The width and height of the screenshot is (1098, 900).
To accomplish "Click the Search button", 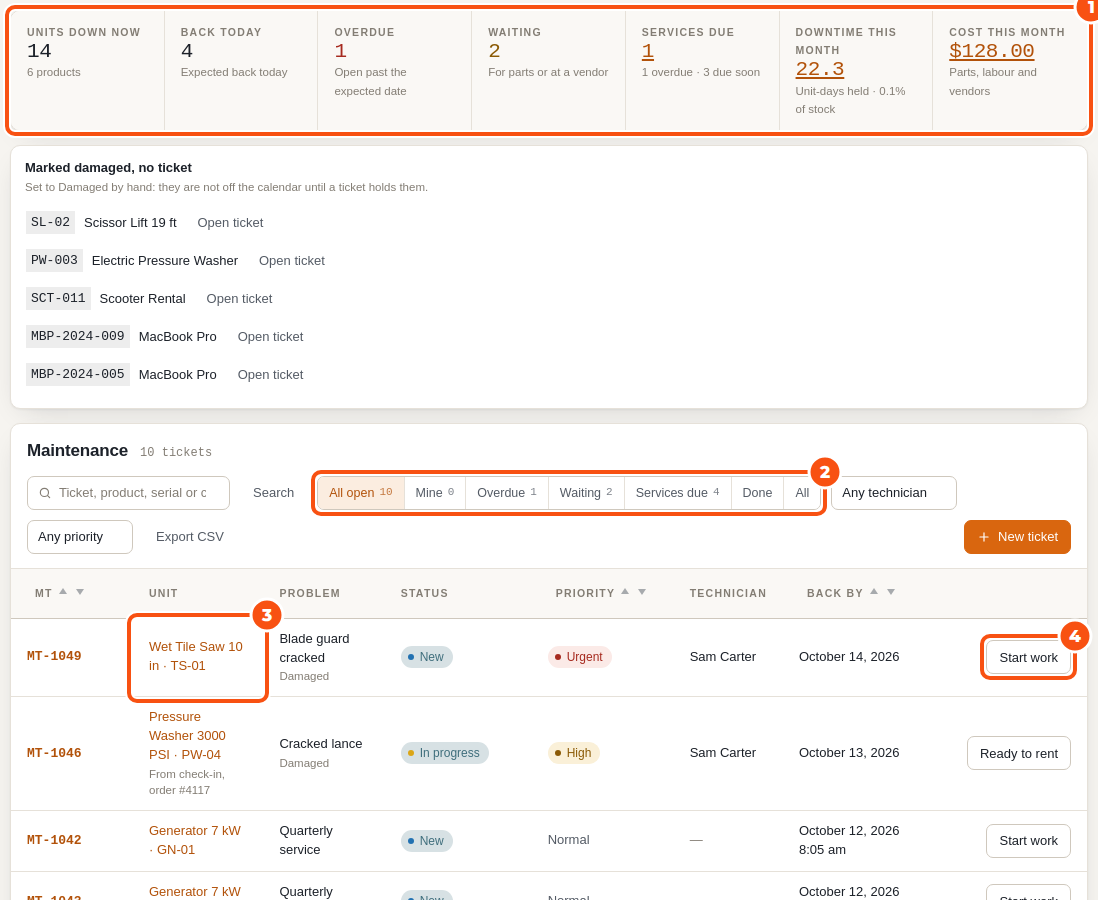I will tap(273, 493).
